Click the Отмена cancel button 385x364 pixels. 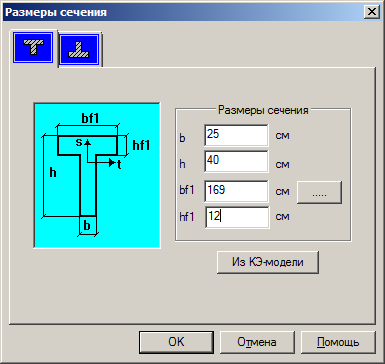[257, 342]
